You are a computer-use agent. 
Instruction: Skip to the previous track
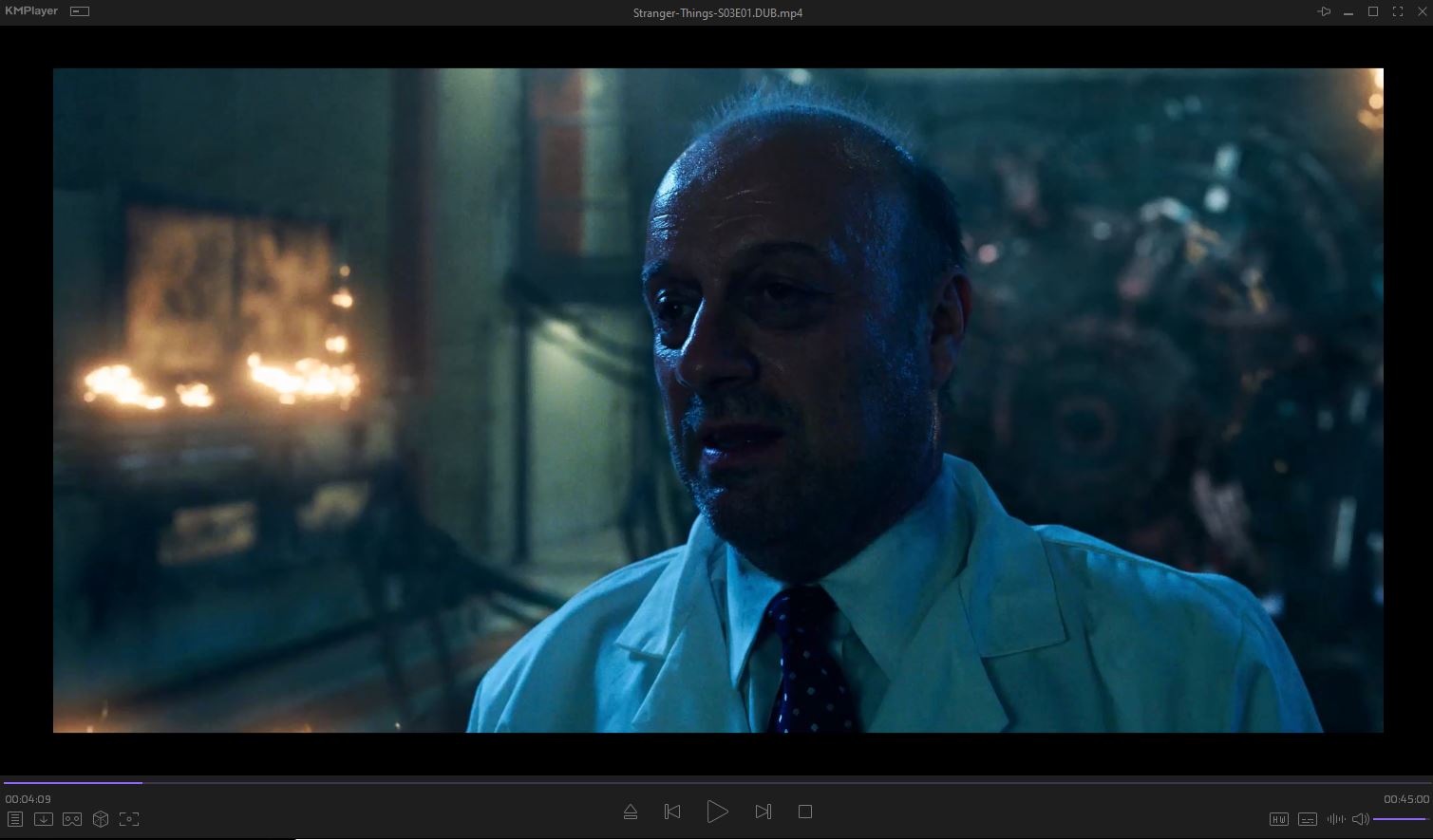[x=672, y=812]
